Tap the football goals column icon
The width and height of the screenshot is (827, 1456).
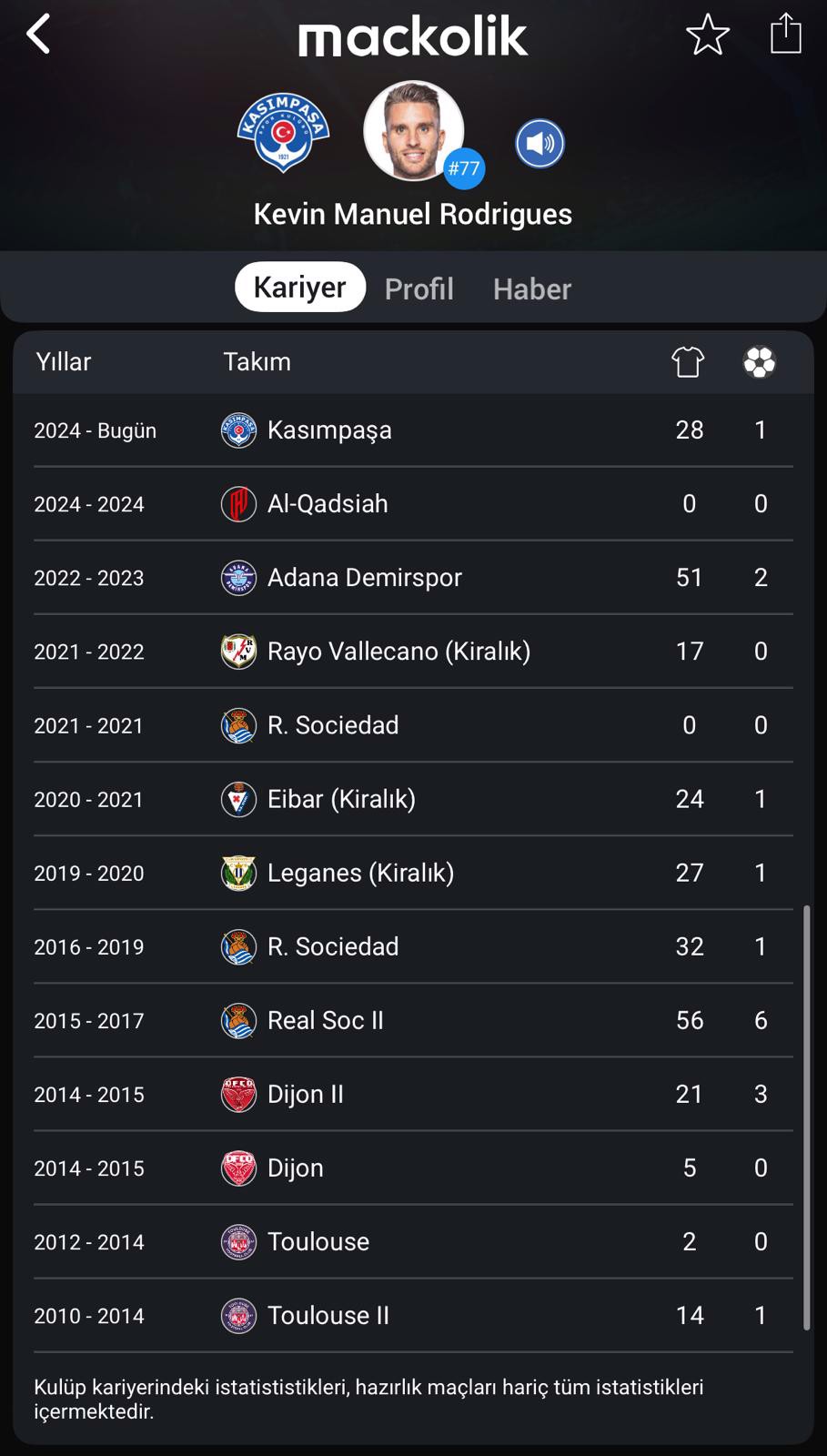(x=760, y=362)
